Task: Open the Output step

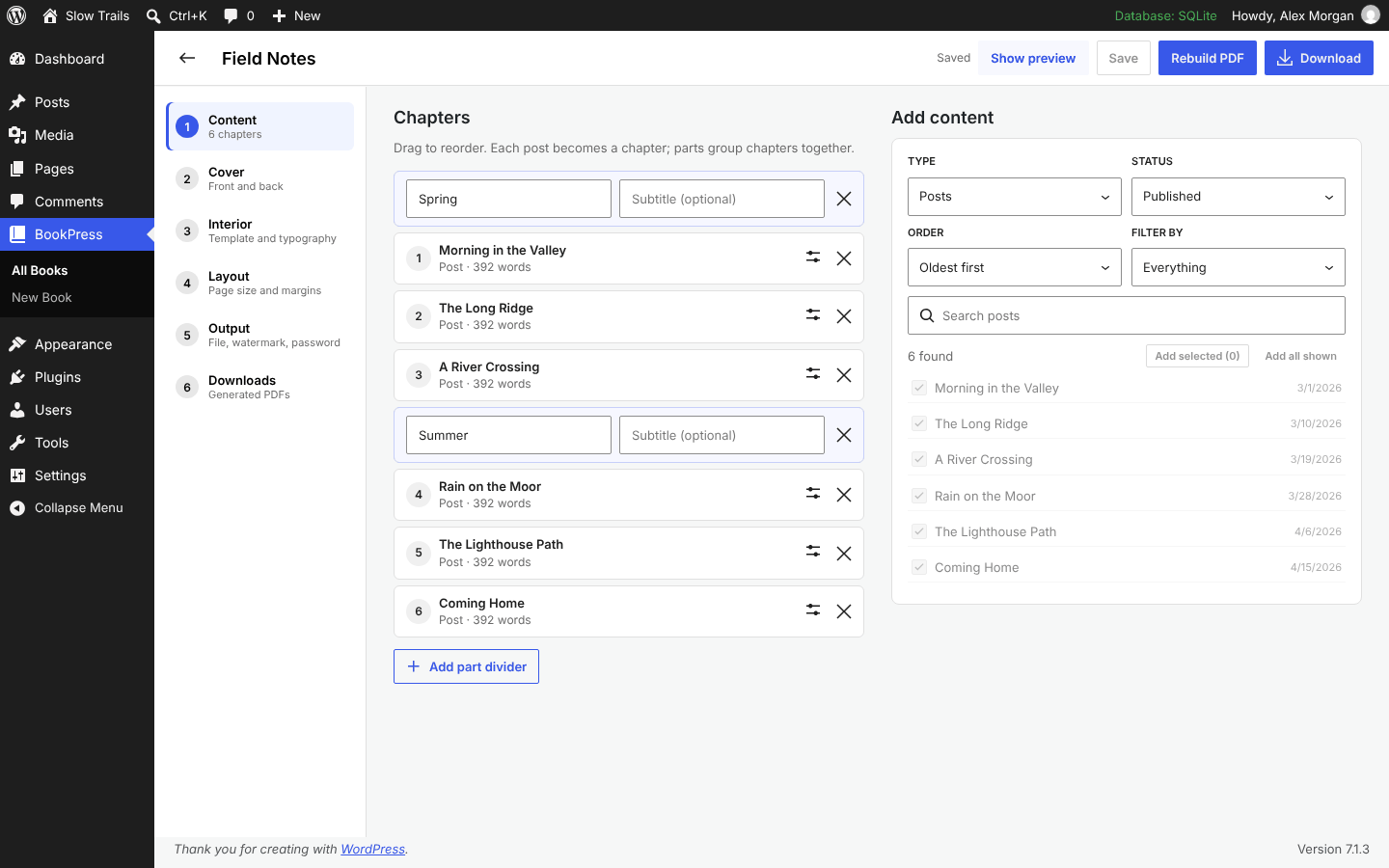Action: [x=260, y=335]
